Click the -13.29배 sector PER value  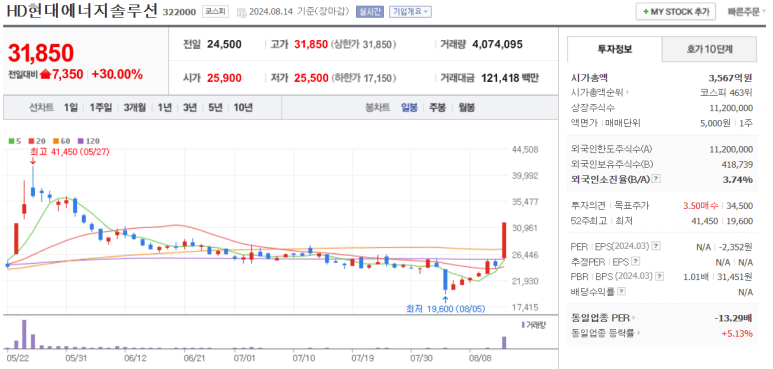click(733, 318)
